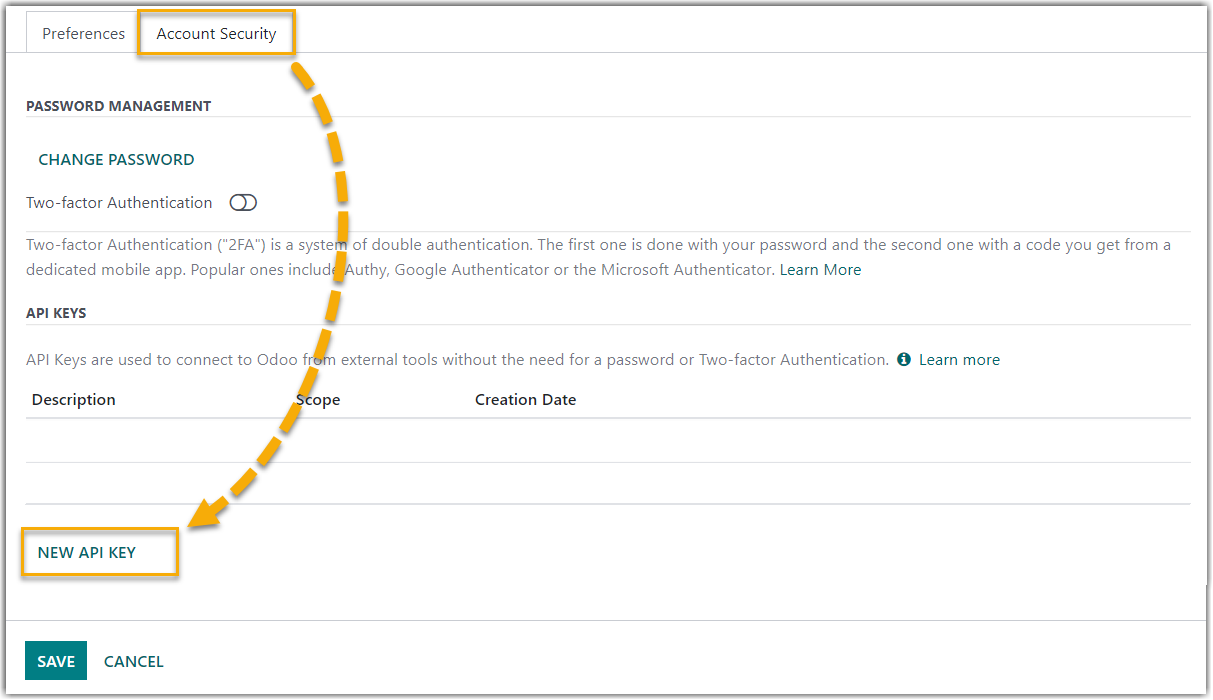
Task: Open the Account Security tab
Action: click(216, 34)
